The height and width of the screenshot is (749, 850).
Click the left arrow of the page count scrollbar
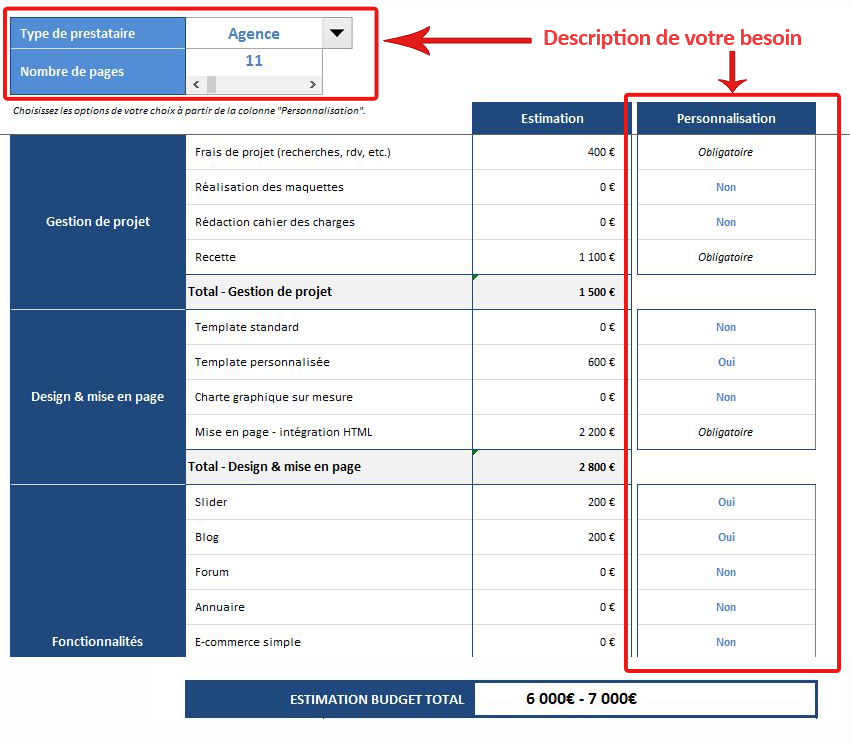[195, 85]
